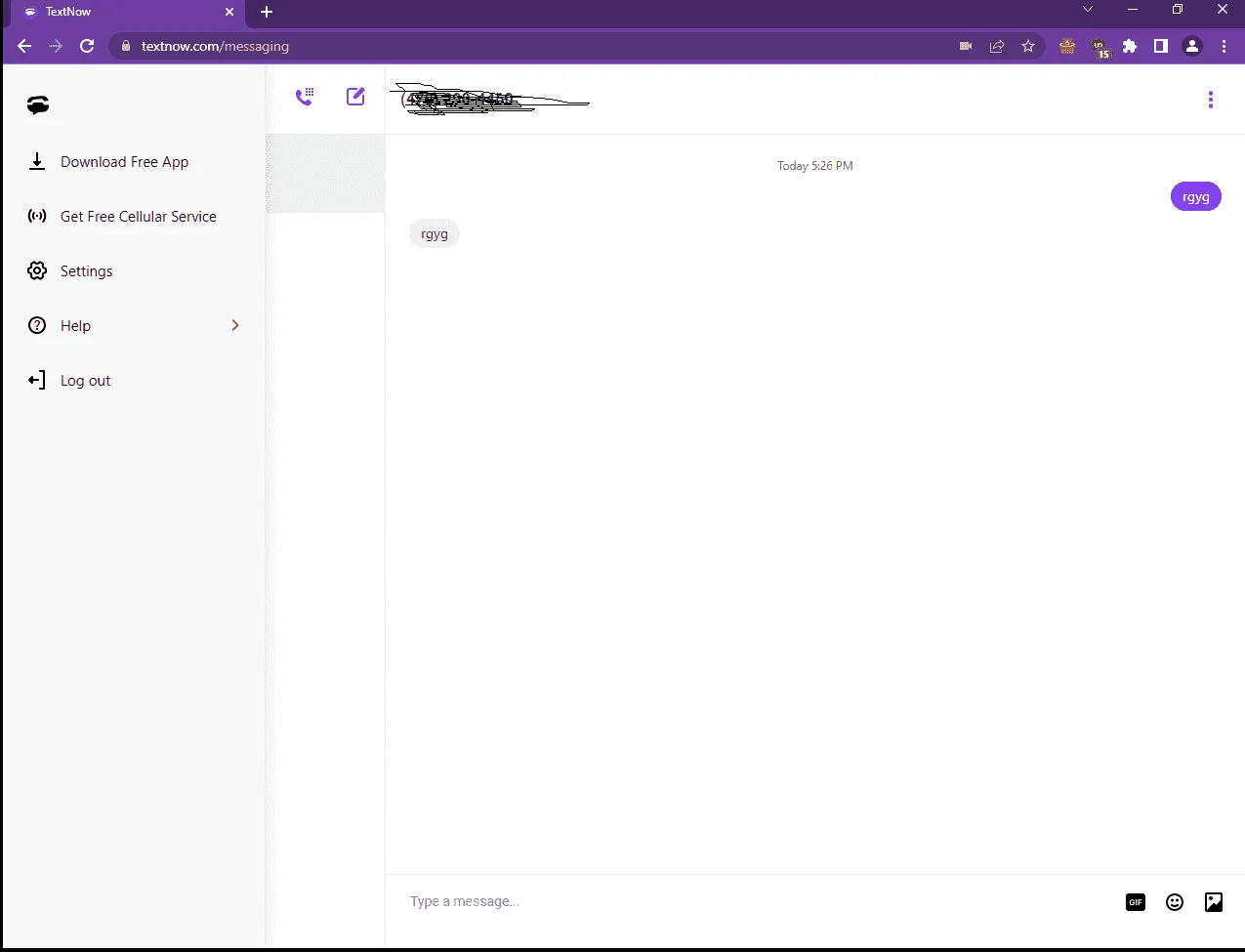Select Download Free App menu item
This screenshot has height=952, width=1245.
[134, 162]
